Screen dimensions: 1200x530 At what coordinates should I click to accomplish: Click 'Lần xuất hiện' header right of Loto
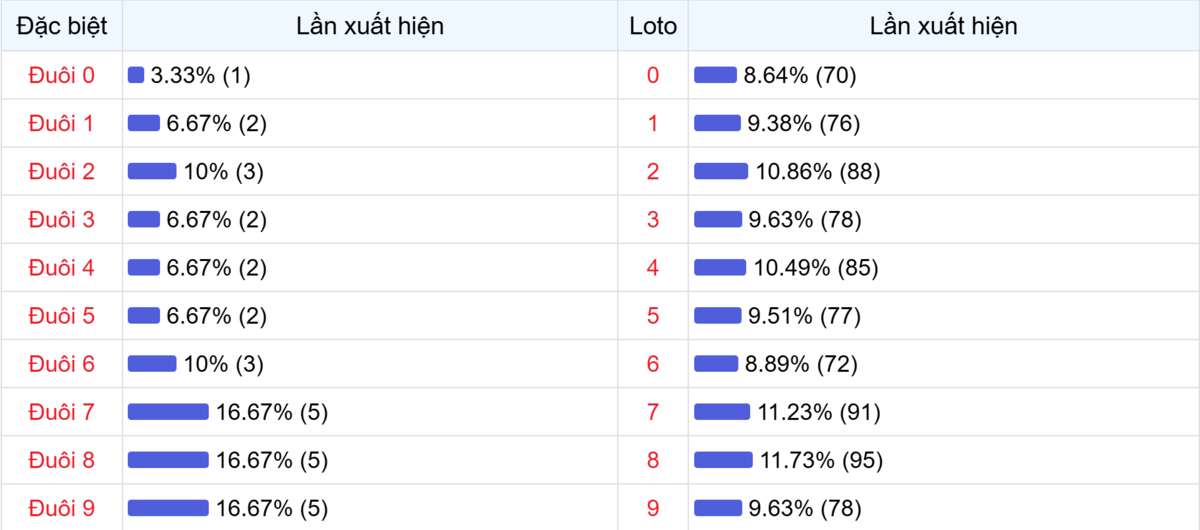pos(943,26)
